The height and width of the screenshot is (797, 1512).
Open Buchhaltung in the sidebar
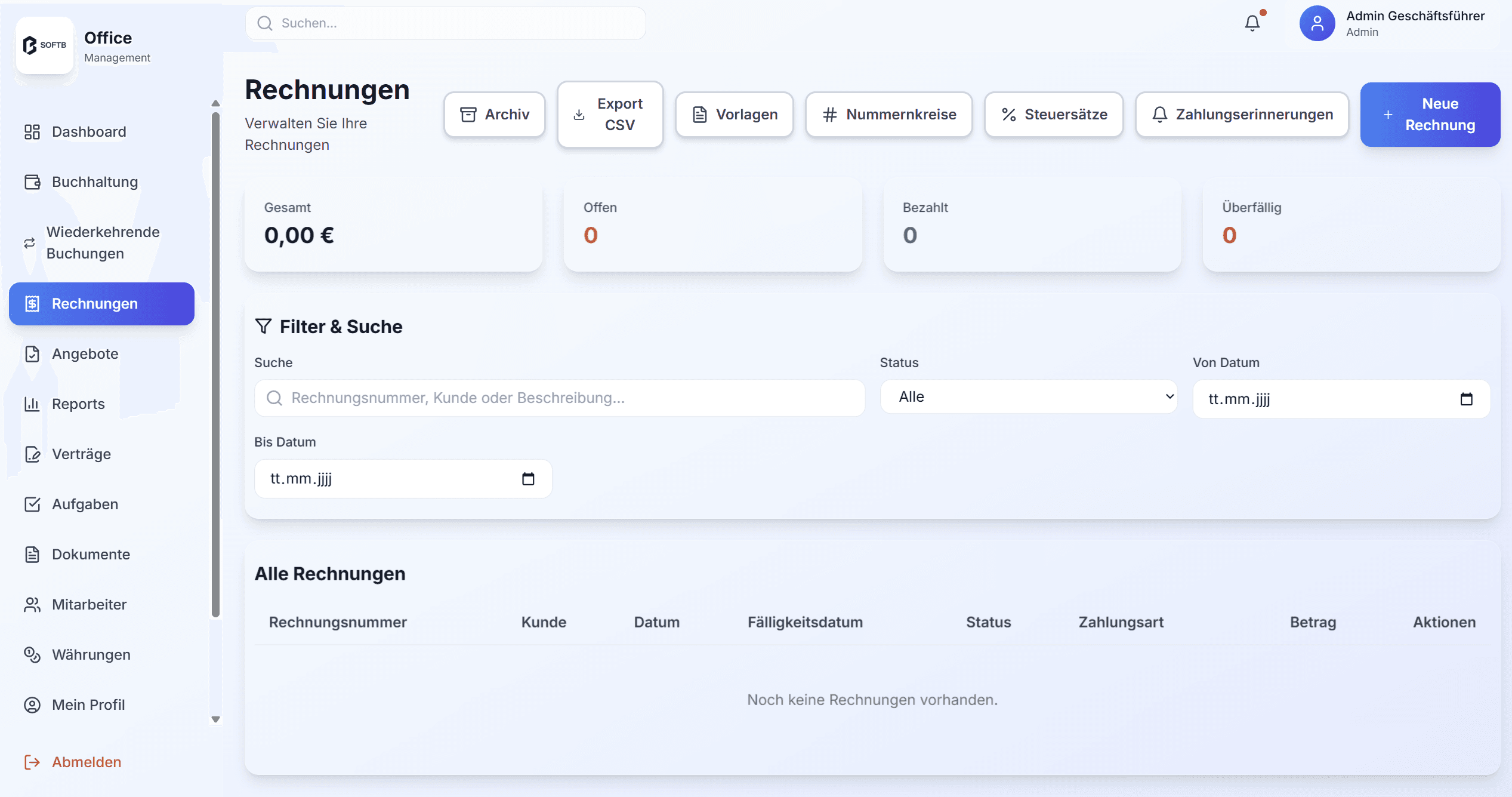(95, 182)
